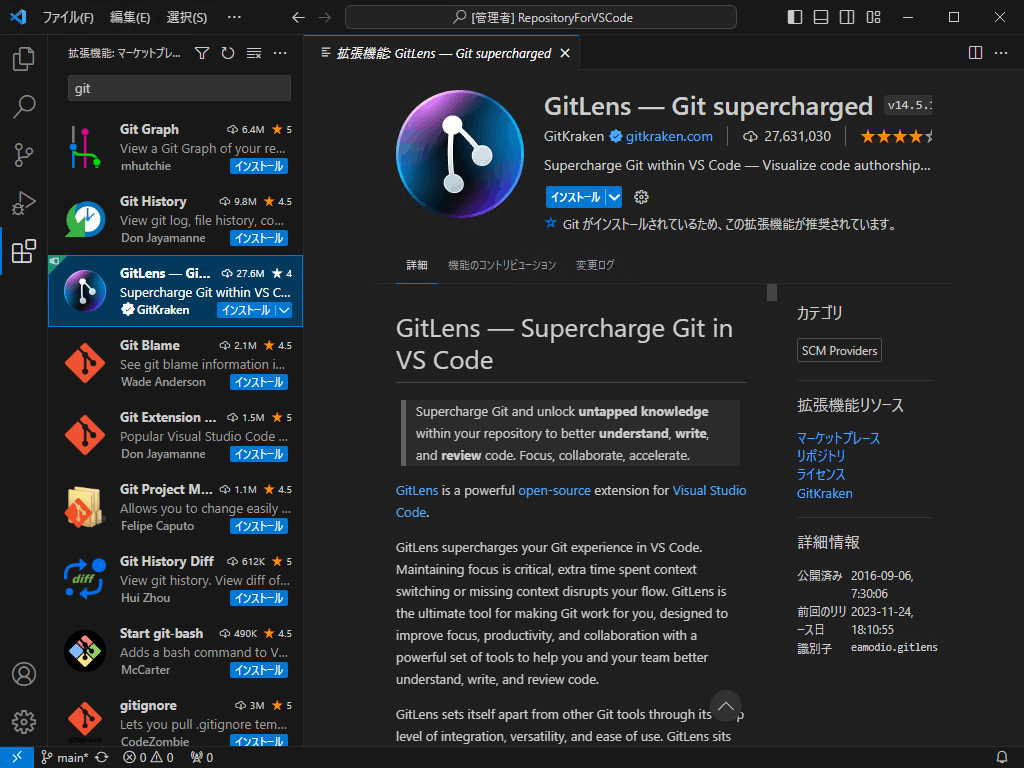Open the open-source link in description

click(554, 490)
